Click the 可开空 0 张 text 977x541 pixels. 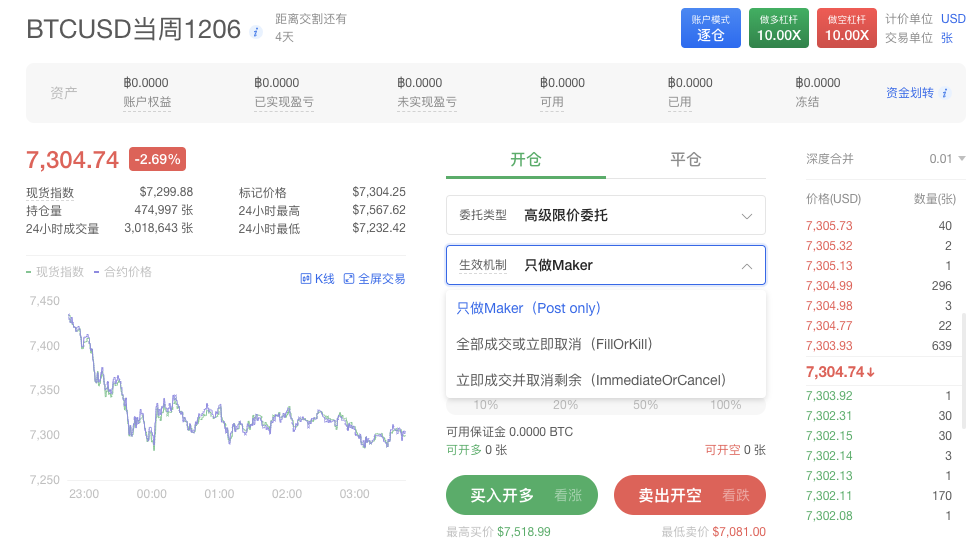coord(735,450)
